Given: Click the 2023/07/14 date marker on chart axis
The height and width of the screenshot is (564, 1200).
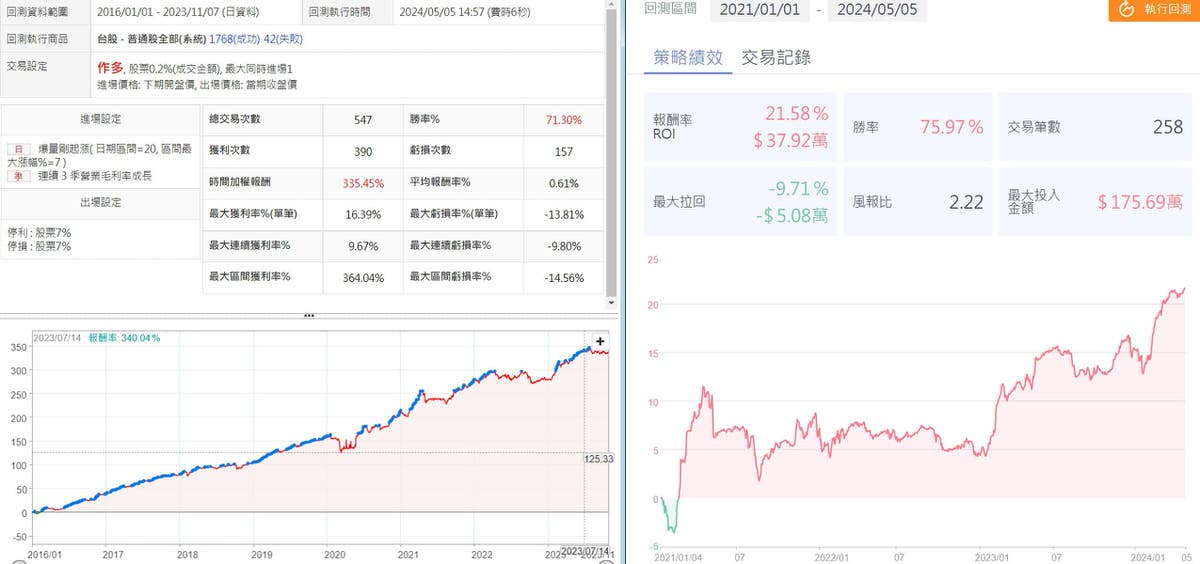Looking at the screenshot, I should tap(584, 550).
